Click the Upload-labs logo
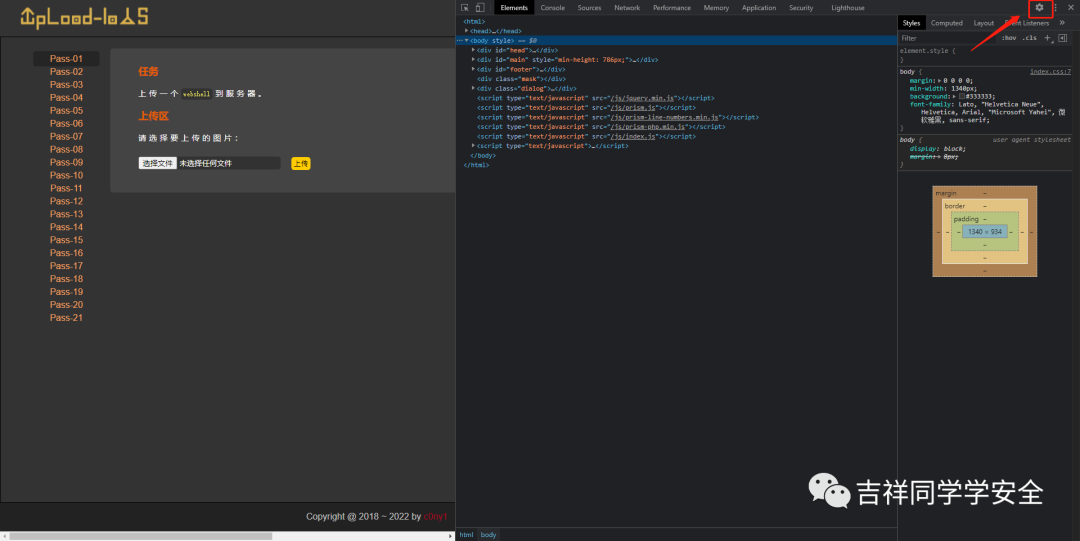Viewport: 1080px width, 541px height. point(84,17)
